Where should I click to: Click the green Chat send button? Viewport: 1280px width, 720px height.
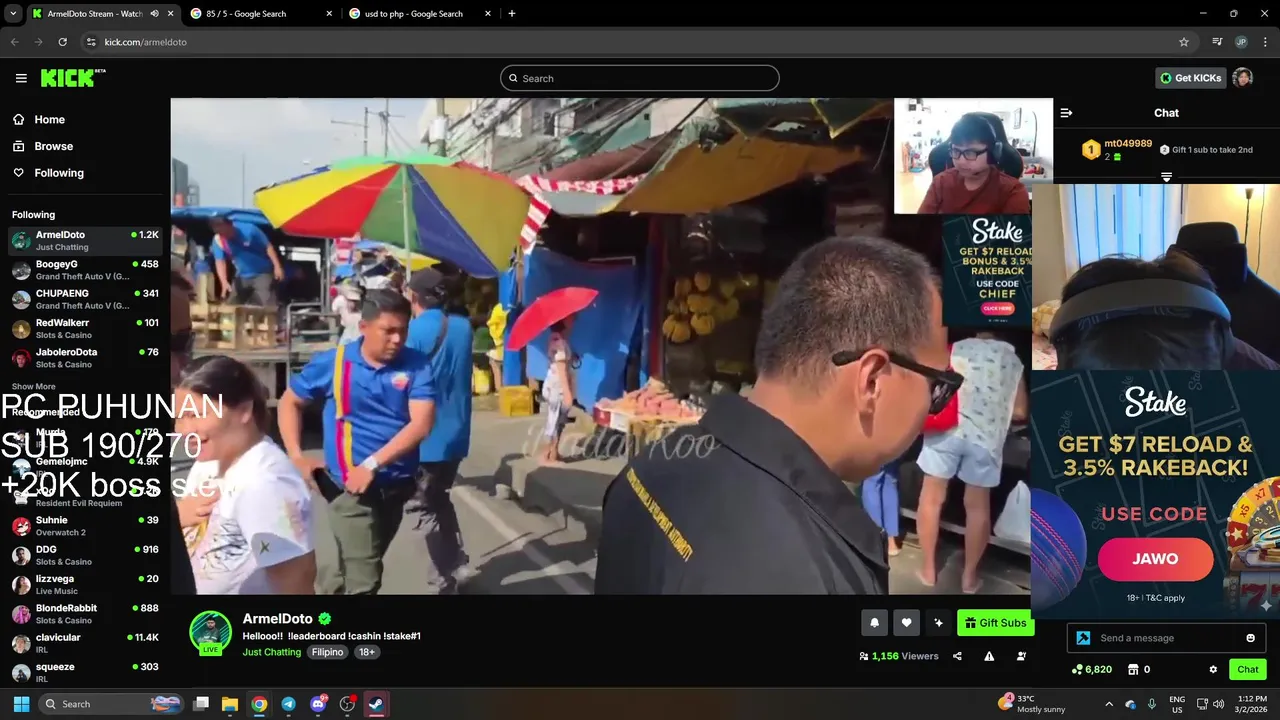coord(1247,669)
